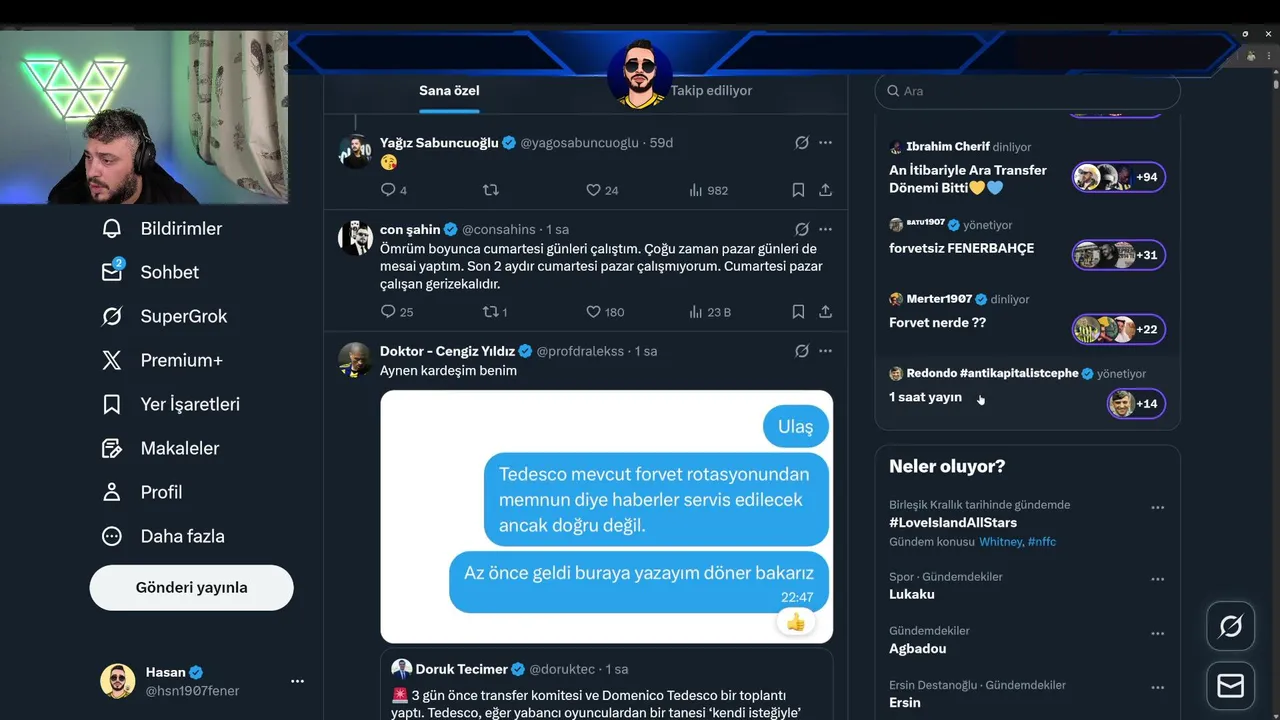The image size is (1280, 720).
Task: Like con şahin's tweet
Action: click(593, 312)
